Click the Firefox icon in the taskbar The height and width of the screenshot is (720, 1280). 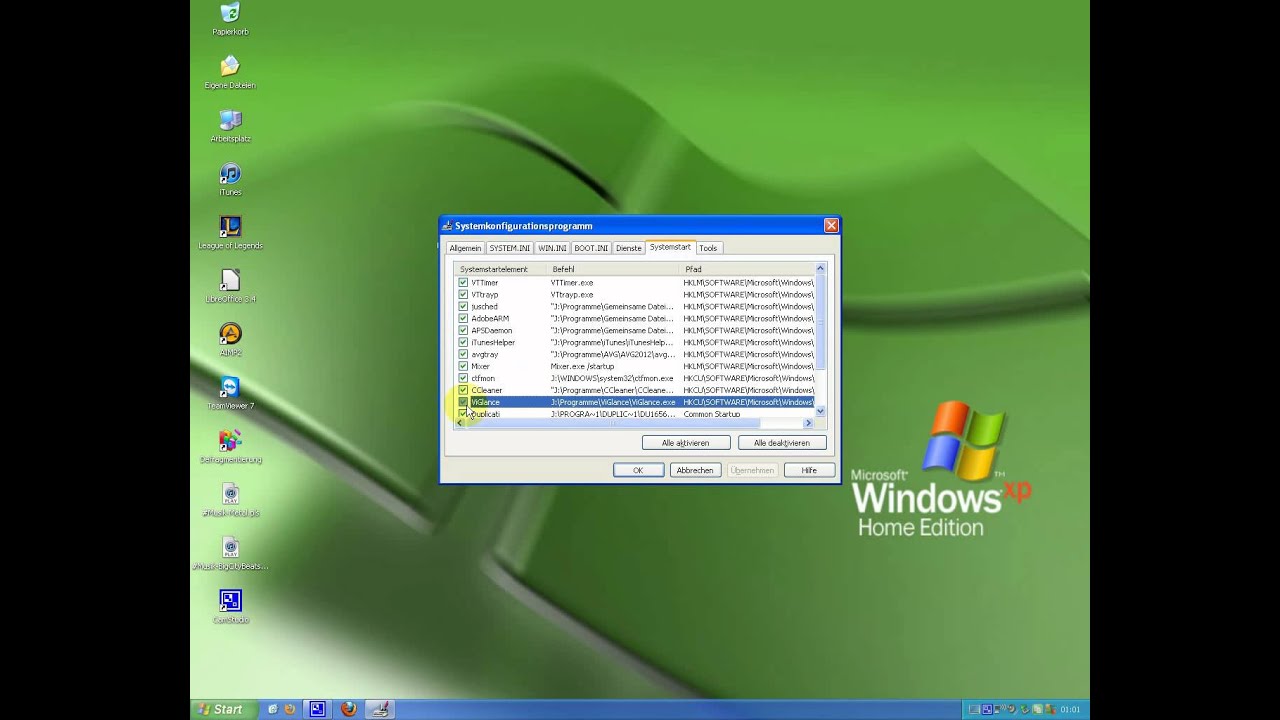[348, 709]
